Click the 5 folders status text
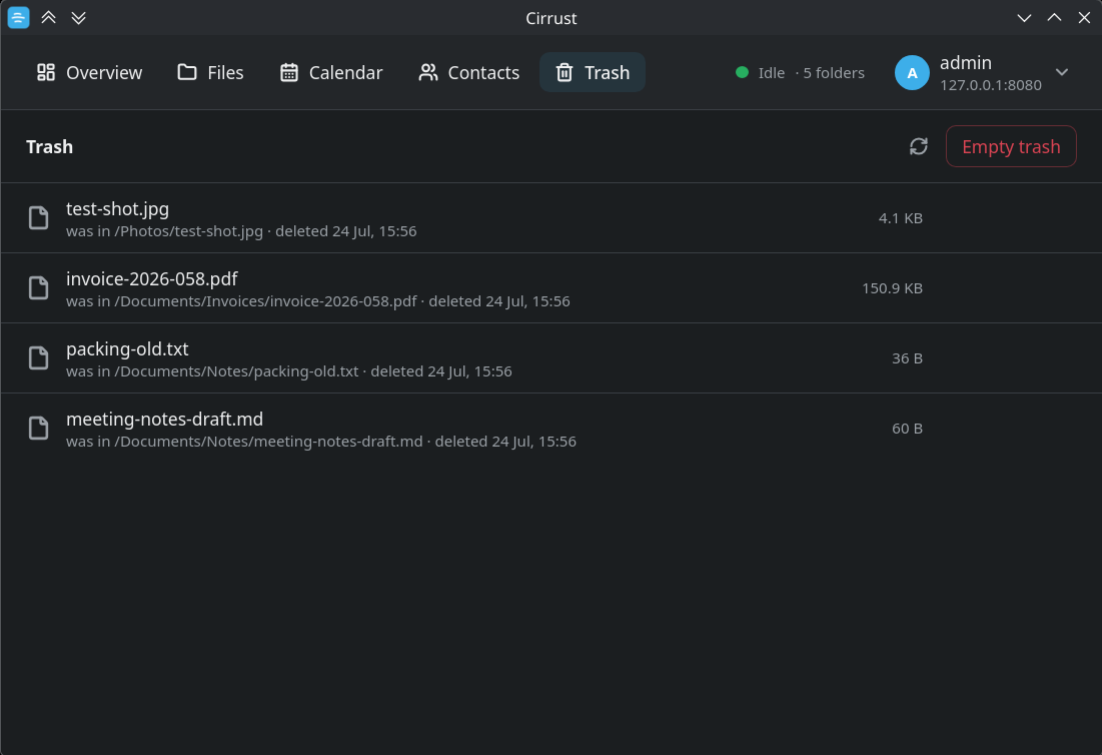Screen dimensions: 1102x755 [834, 72]
